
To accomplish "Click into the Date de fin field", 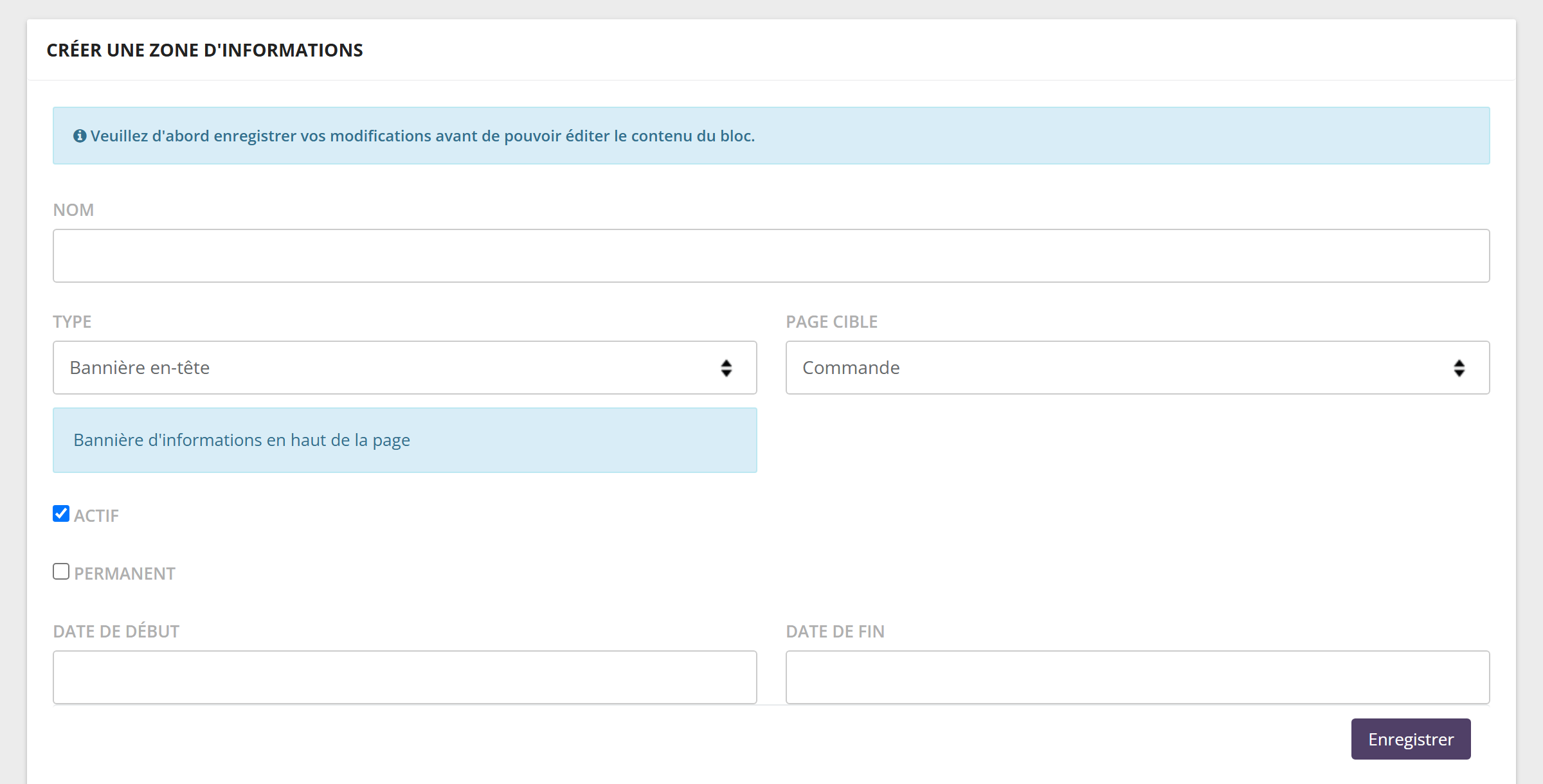I will click(1138, 677).
